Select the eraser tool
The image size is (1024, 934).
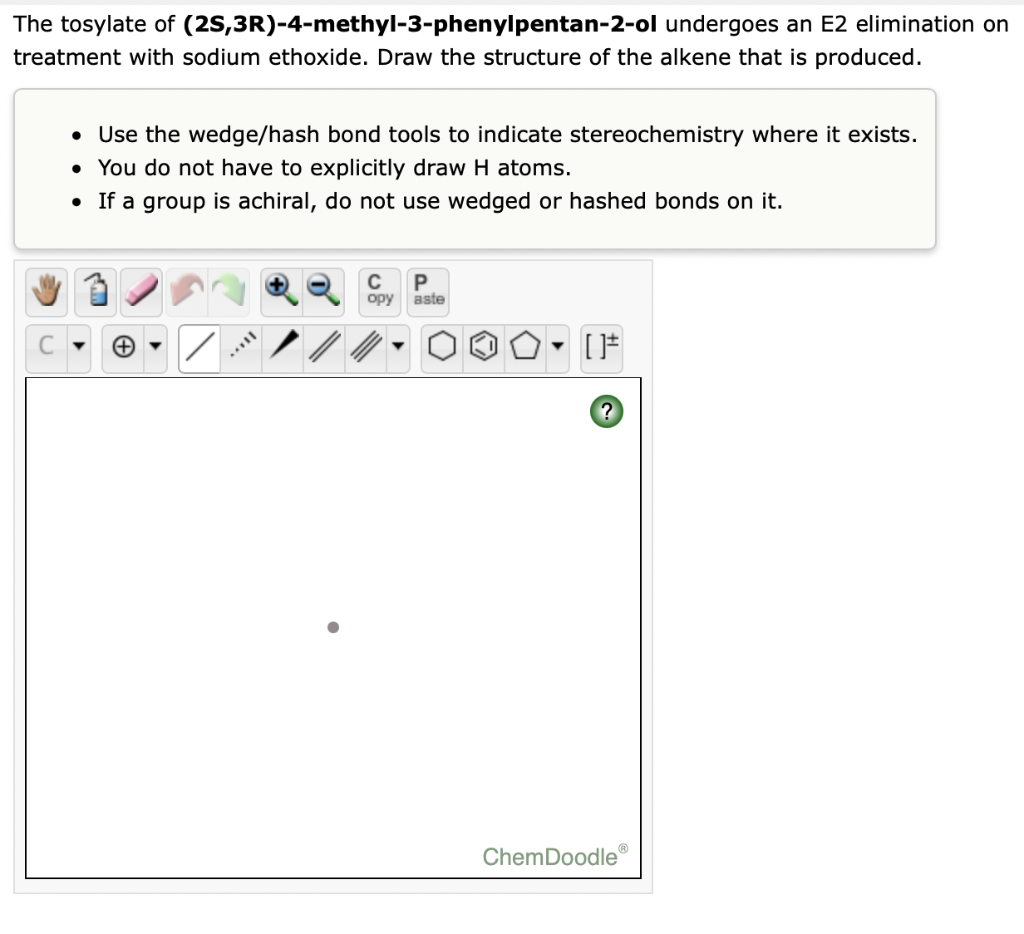click(140, 292)
